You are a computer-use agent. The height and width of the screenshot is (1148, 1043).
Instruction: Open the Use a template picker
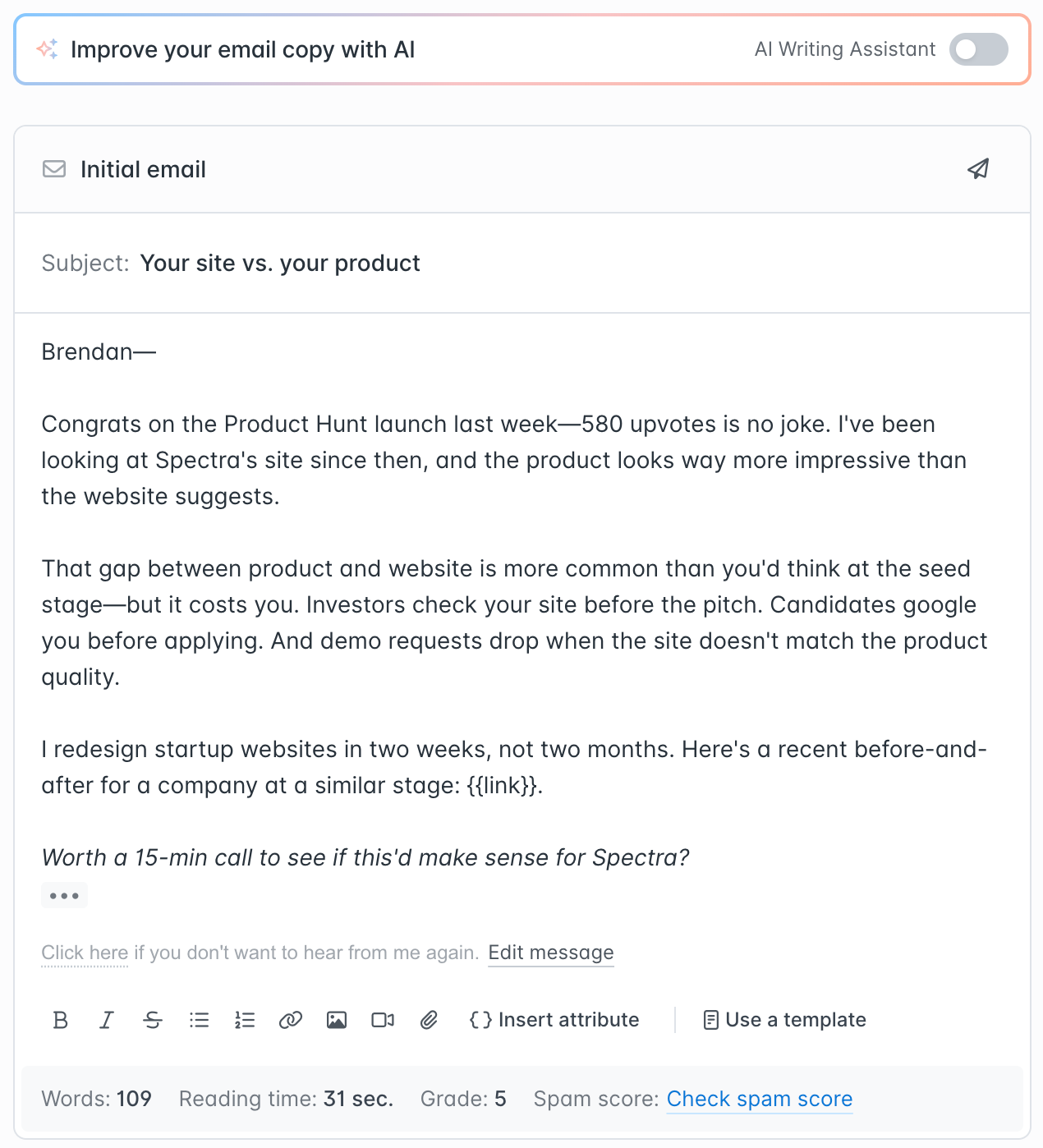point(785,1020)
